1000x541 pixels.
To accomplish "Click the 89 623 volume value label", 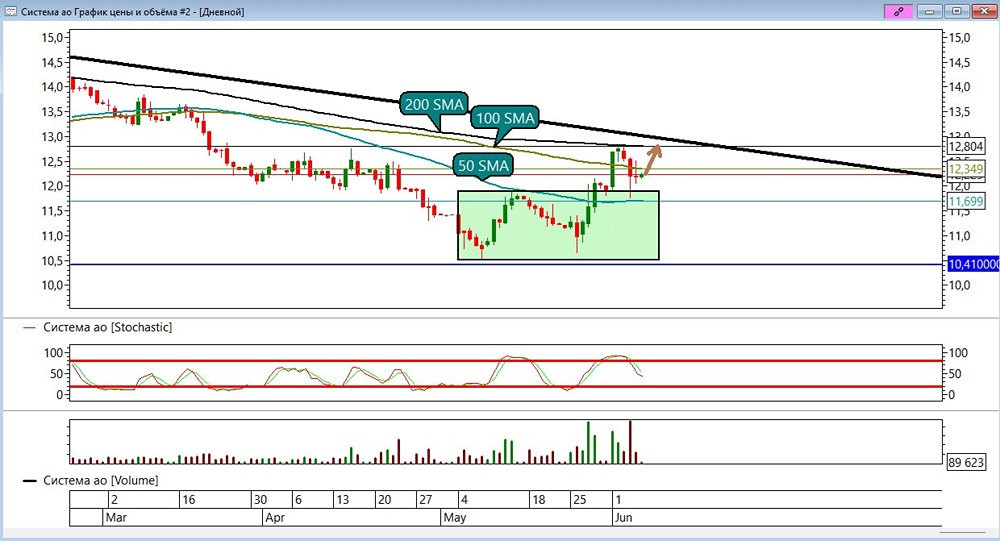I will click(x=966, y=463).
